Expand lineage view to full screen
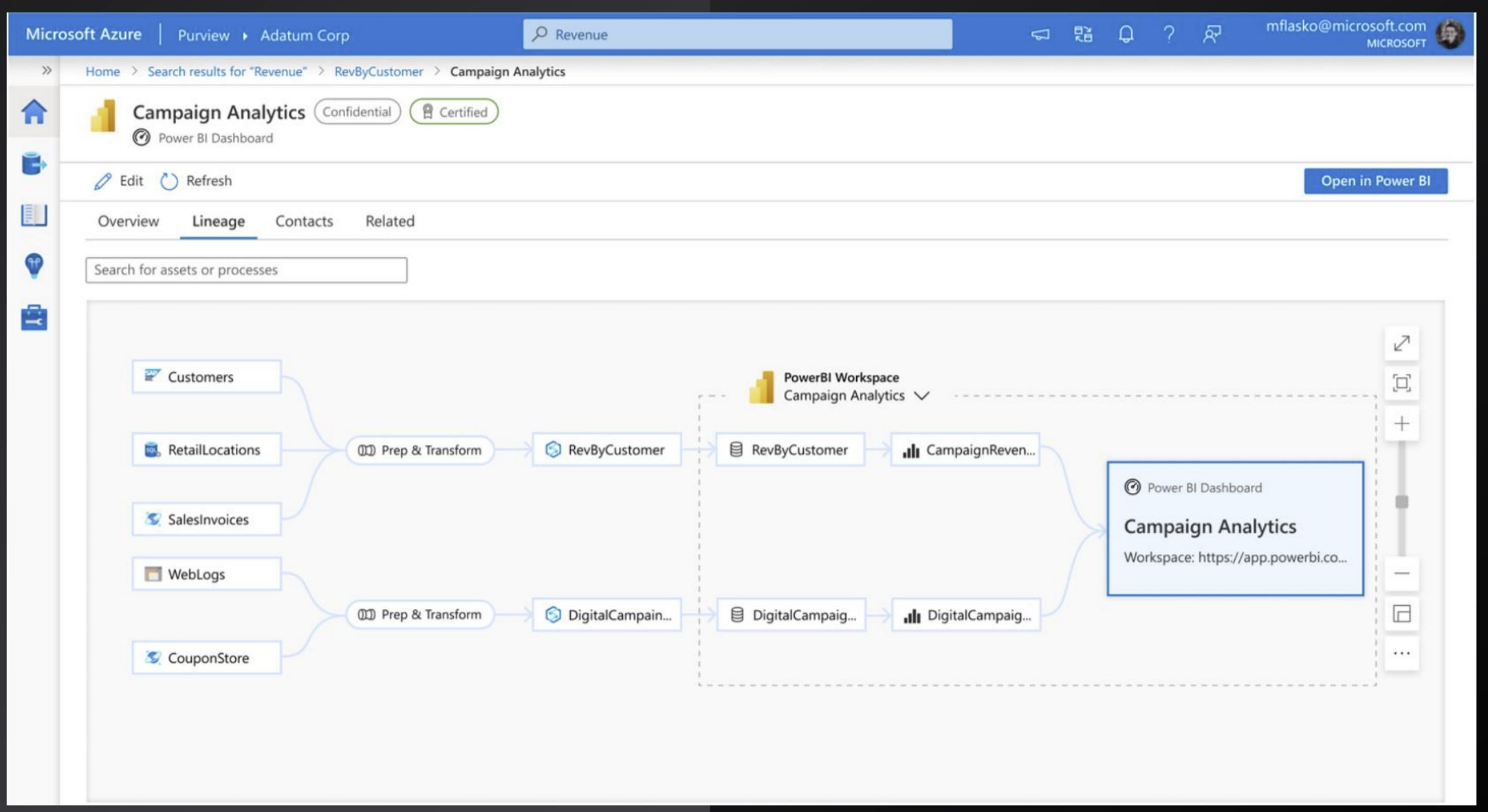 tap(1401, 343)
